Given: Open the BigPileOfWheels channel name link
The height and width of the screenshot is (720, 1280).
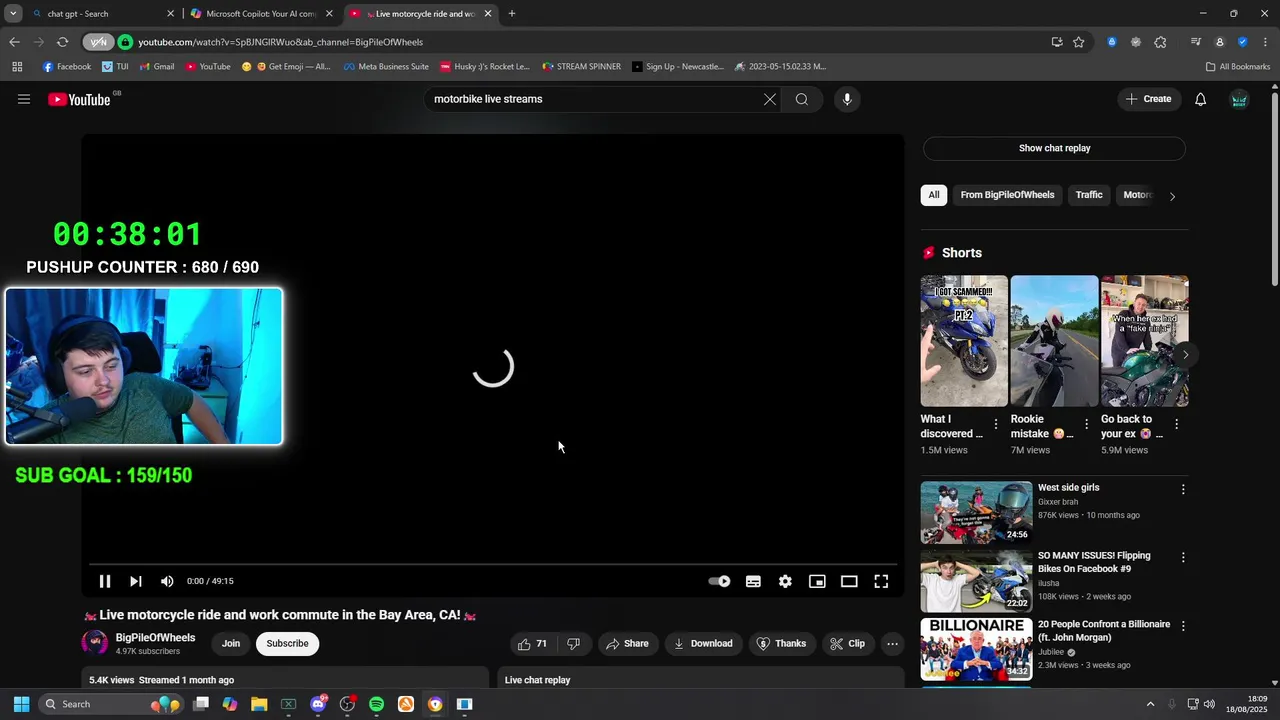Looking at the screenshot, I should (x=155, y=638).
